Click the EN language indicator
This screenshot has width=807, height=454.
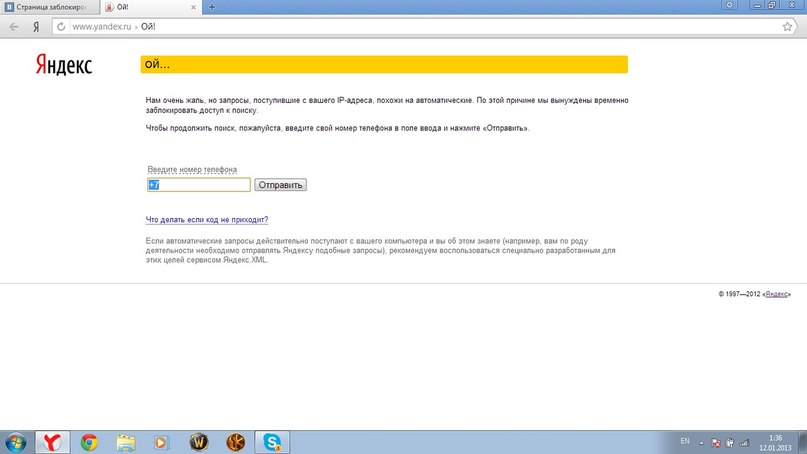coord(685,441)
